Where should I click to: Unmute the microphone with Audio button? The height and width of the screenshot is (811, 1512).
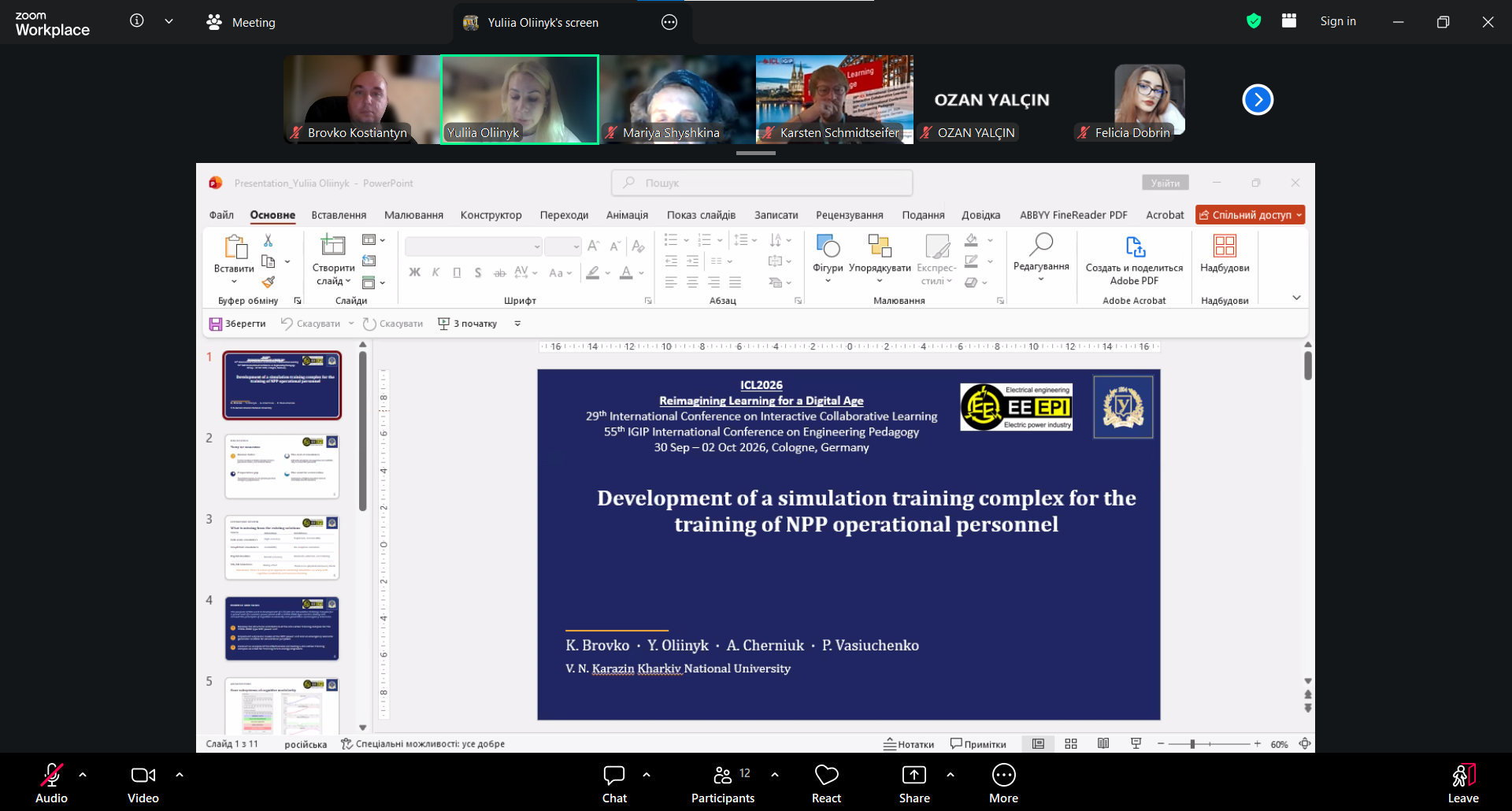tap(52, 784)
